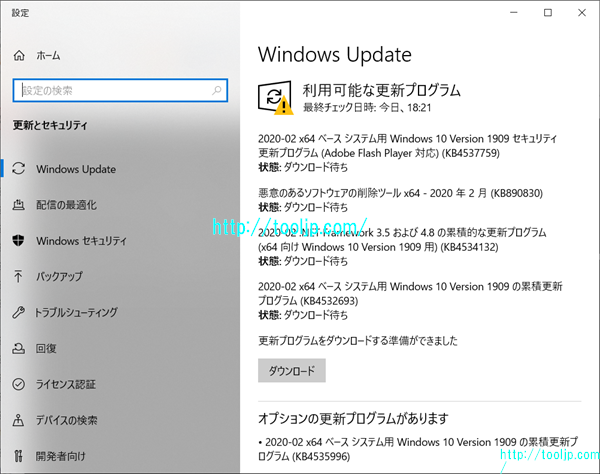The width and height of the screenshot is (600, 474).
Task: Select the KB4535996 optional update entry
Action: [417, 449]
